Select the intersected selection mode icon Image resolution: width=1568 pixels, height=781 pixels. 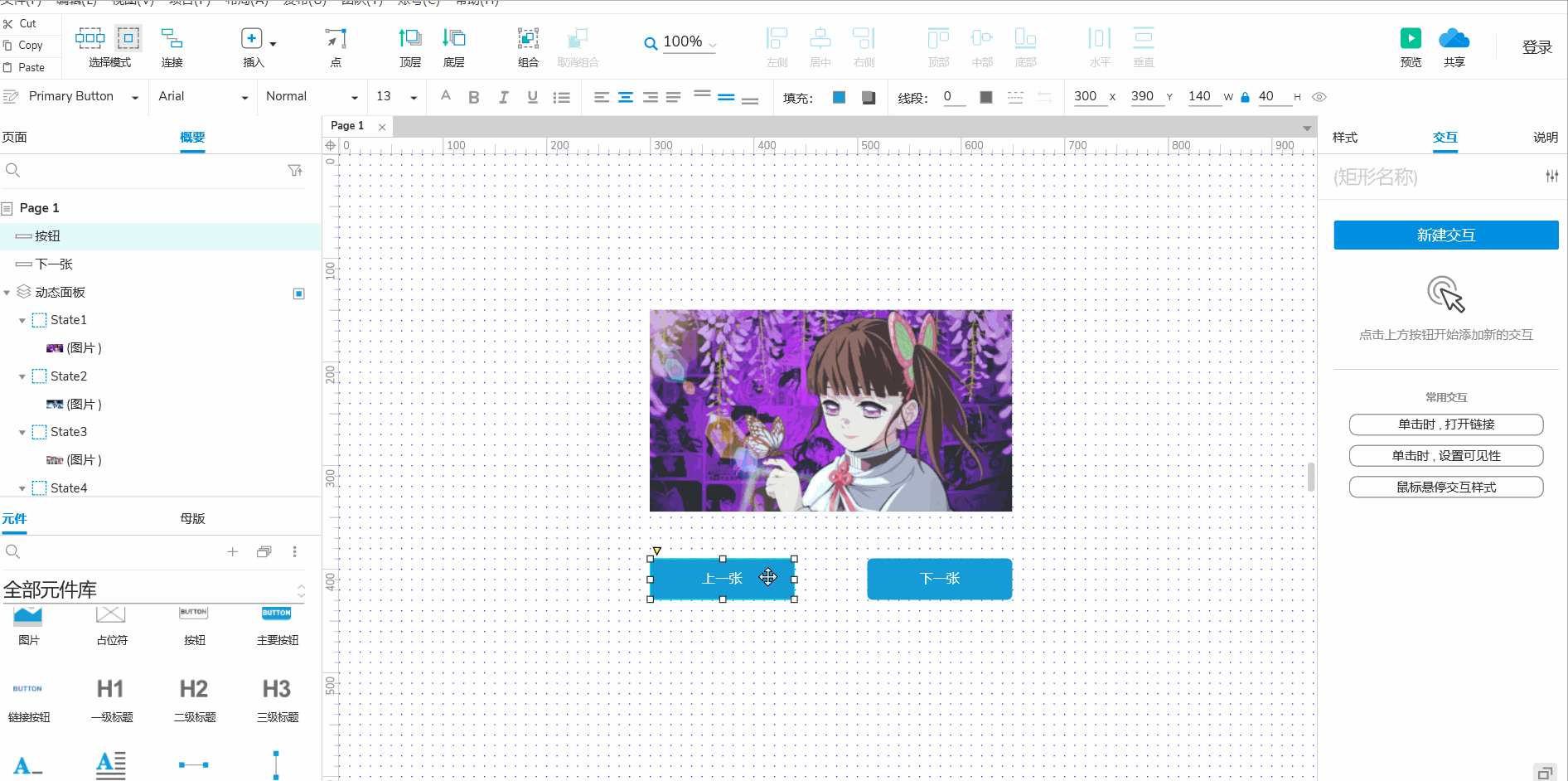pyautogui.click(x=90, y=37)
